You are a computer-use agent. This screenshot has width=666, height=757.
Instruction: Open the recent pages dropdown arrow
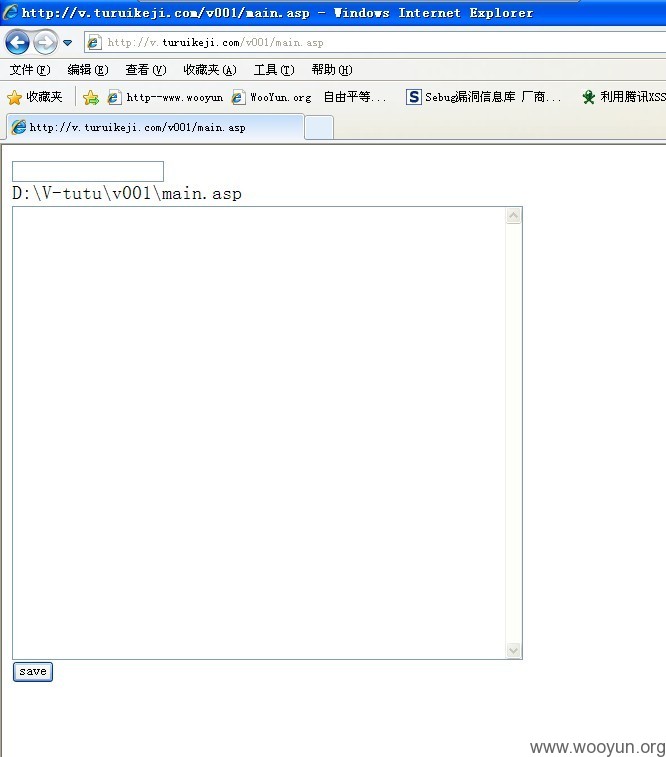click(x=68, y=43)
